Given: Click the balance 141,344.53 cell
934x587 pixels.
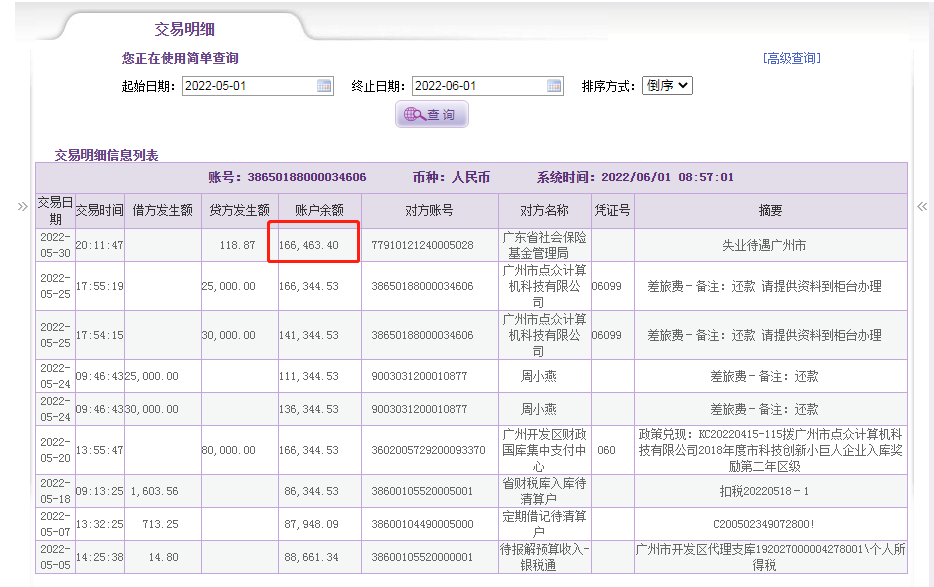Looking at the screenshot, I should [319, 335].
